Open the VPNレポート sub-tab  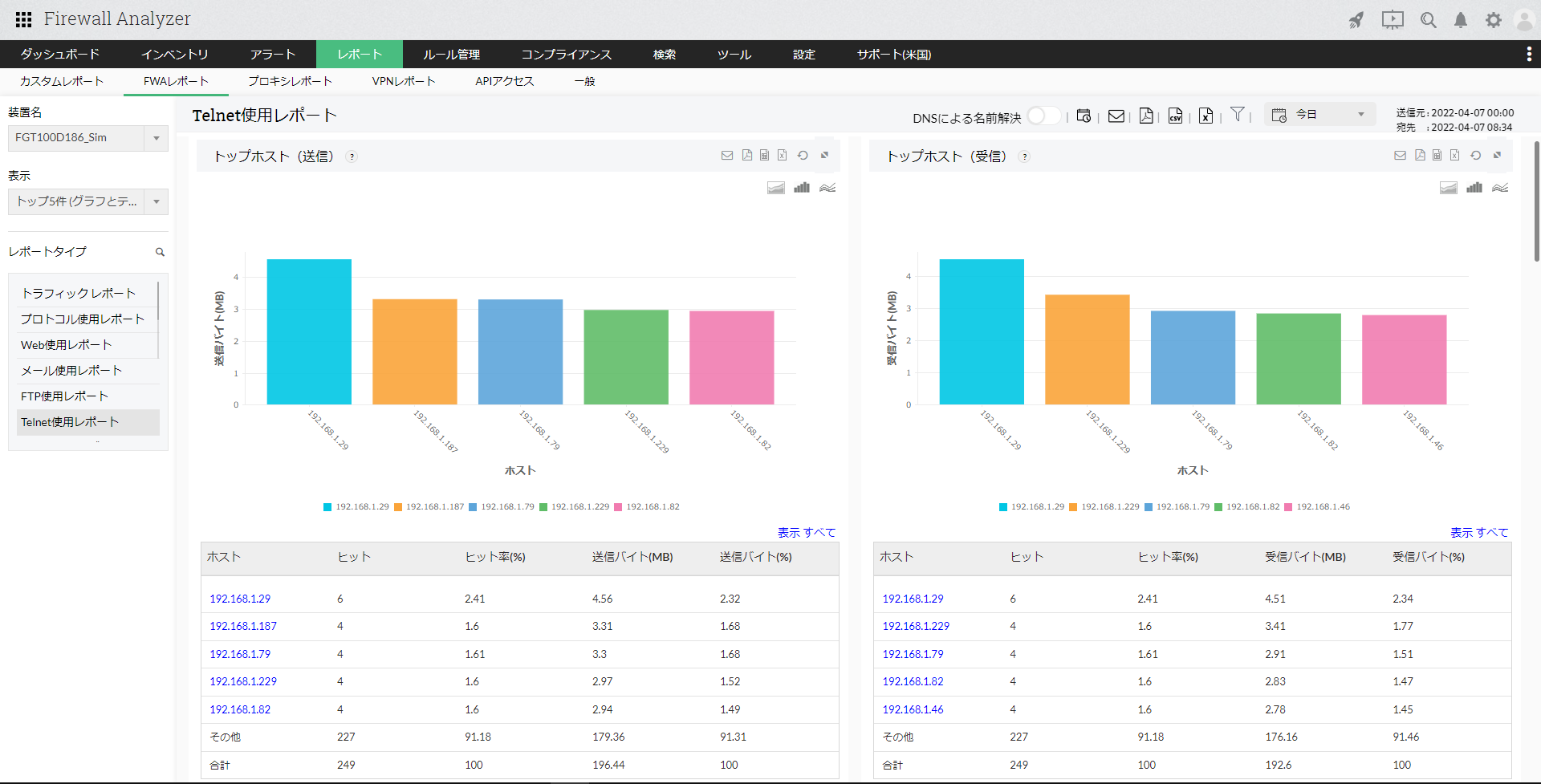point(403,81)
